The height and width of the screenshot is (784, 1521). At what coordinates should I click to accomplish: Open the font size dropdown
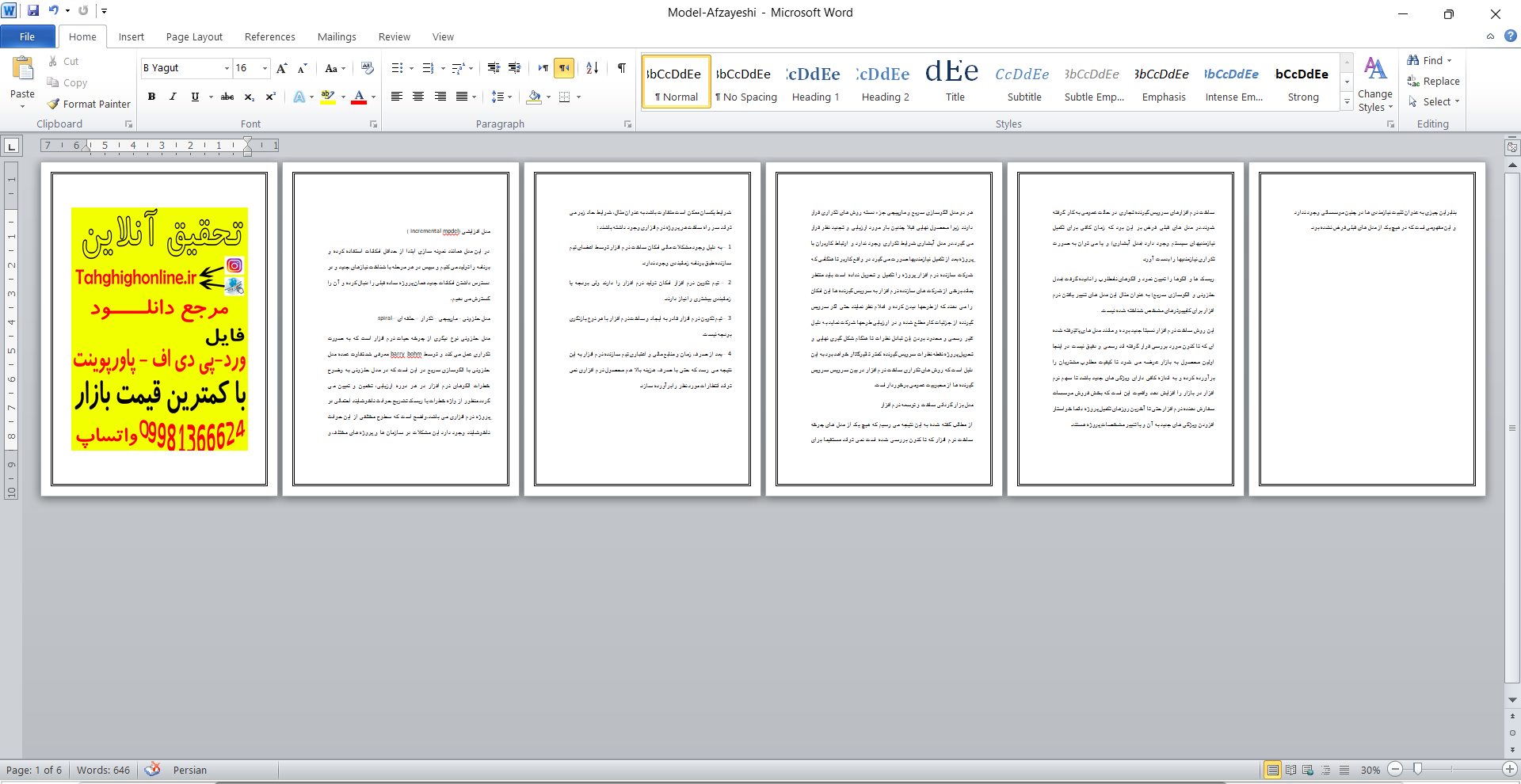pyautogui.click(x=265, y=68)
